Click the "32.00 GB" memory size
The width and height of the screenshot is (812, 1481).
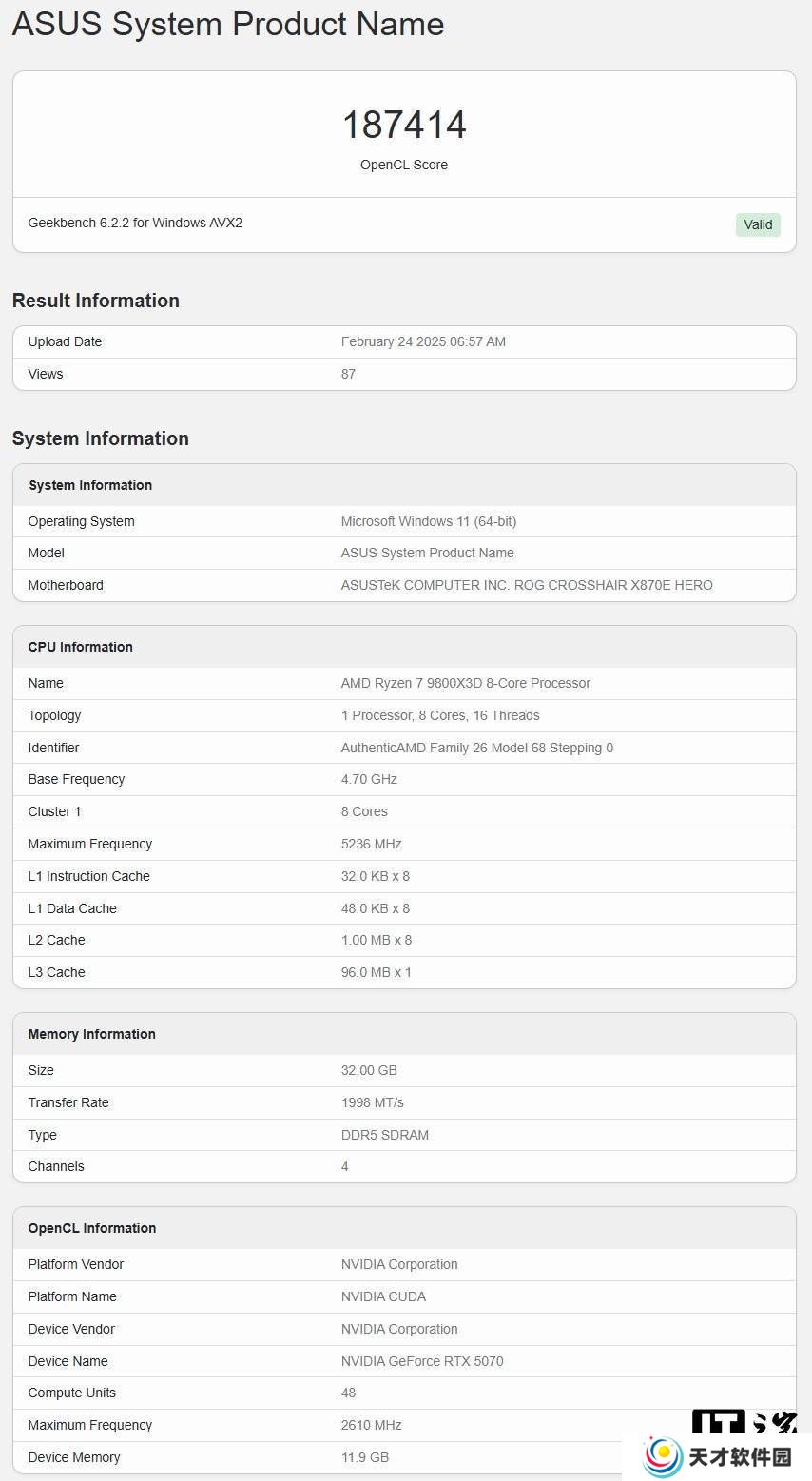[369, 1070]
